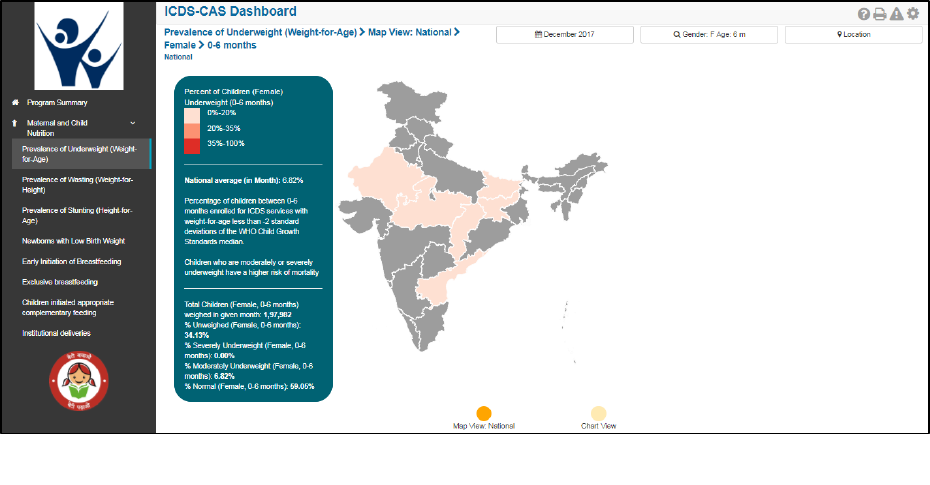930x485 pixels.
Task: Click the 0%-20% legend swatch
Action: 192,116
